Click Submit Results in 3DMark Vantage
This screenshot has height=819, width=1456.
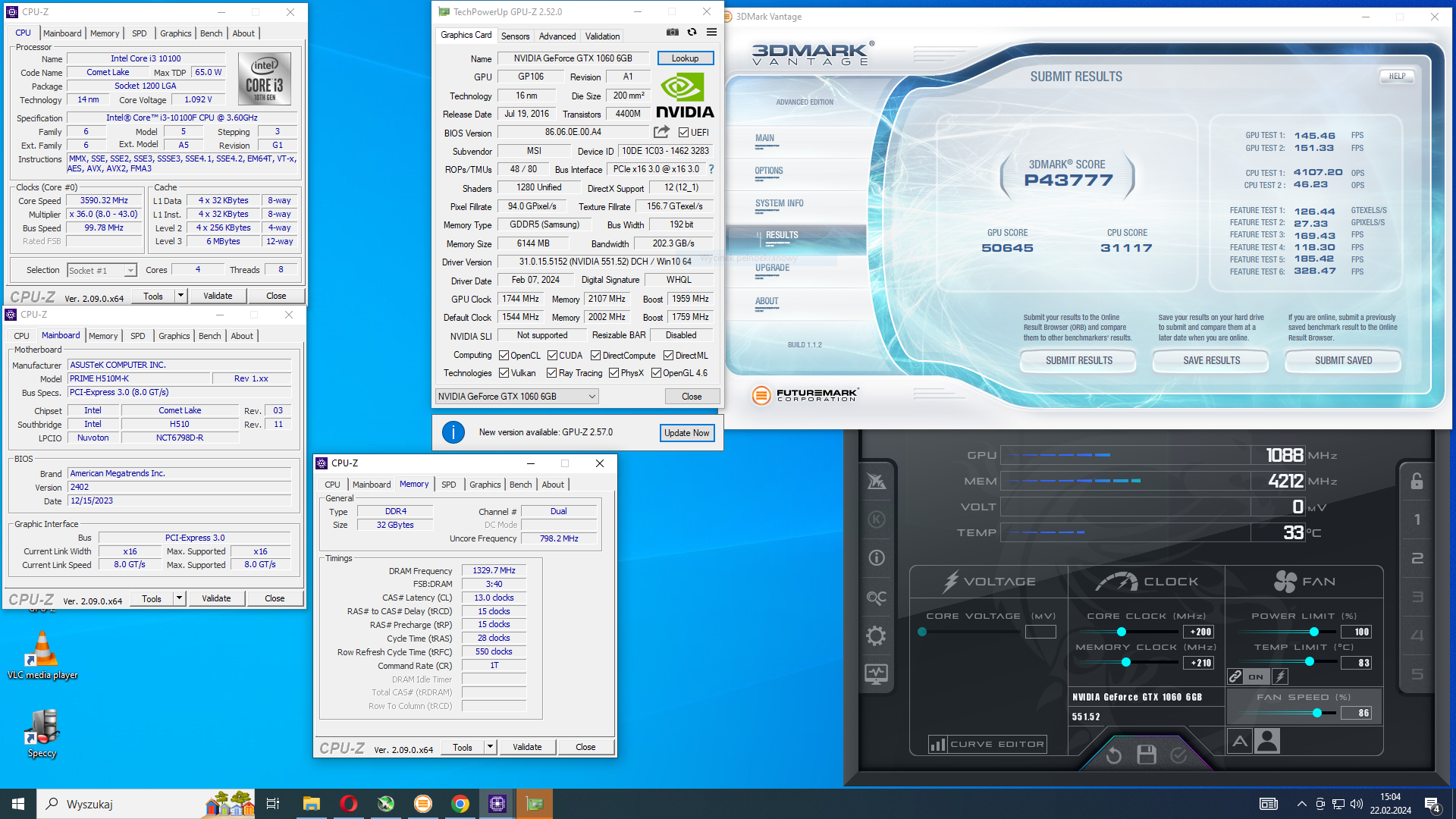point(1078,360)
